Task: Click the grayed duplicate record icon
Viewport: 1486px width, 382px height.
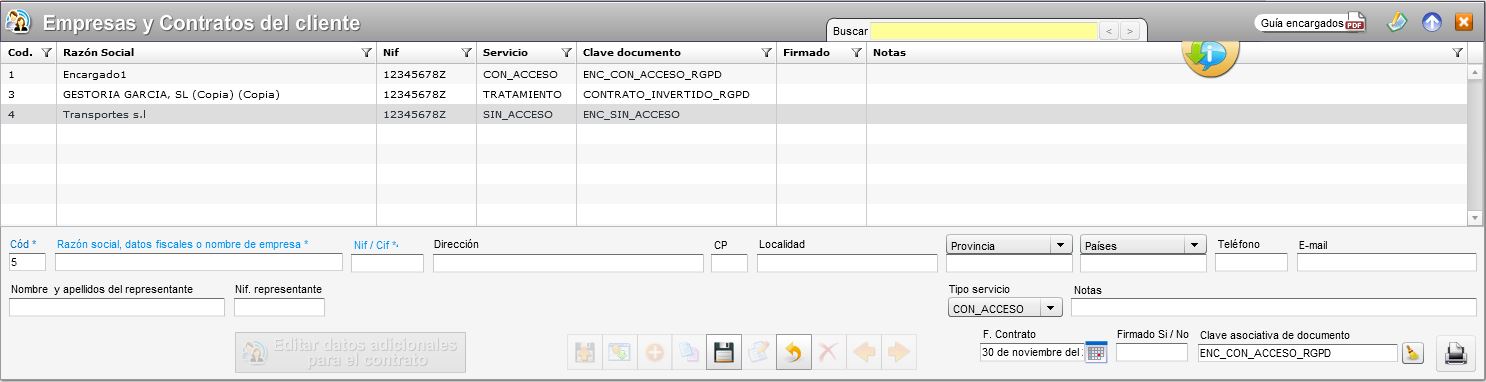Action: pos(689,352)
